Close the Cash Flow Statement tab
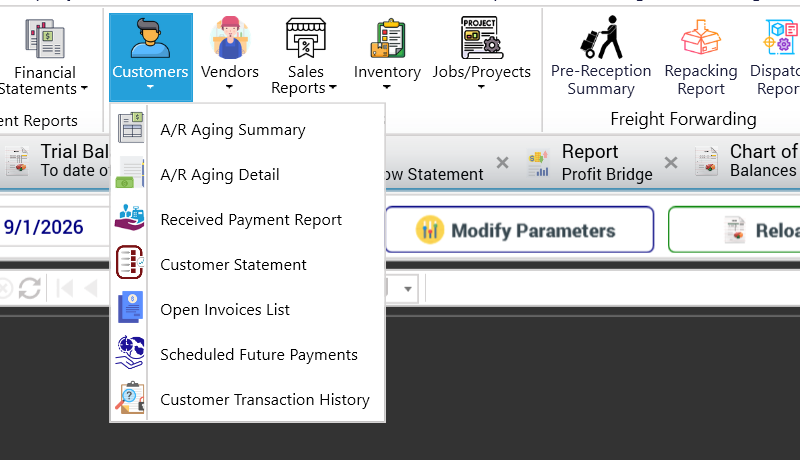This screenshot has height=460, width=800. tap(503, 163)
